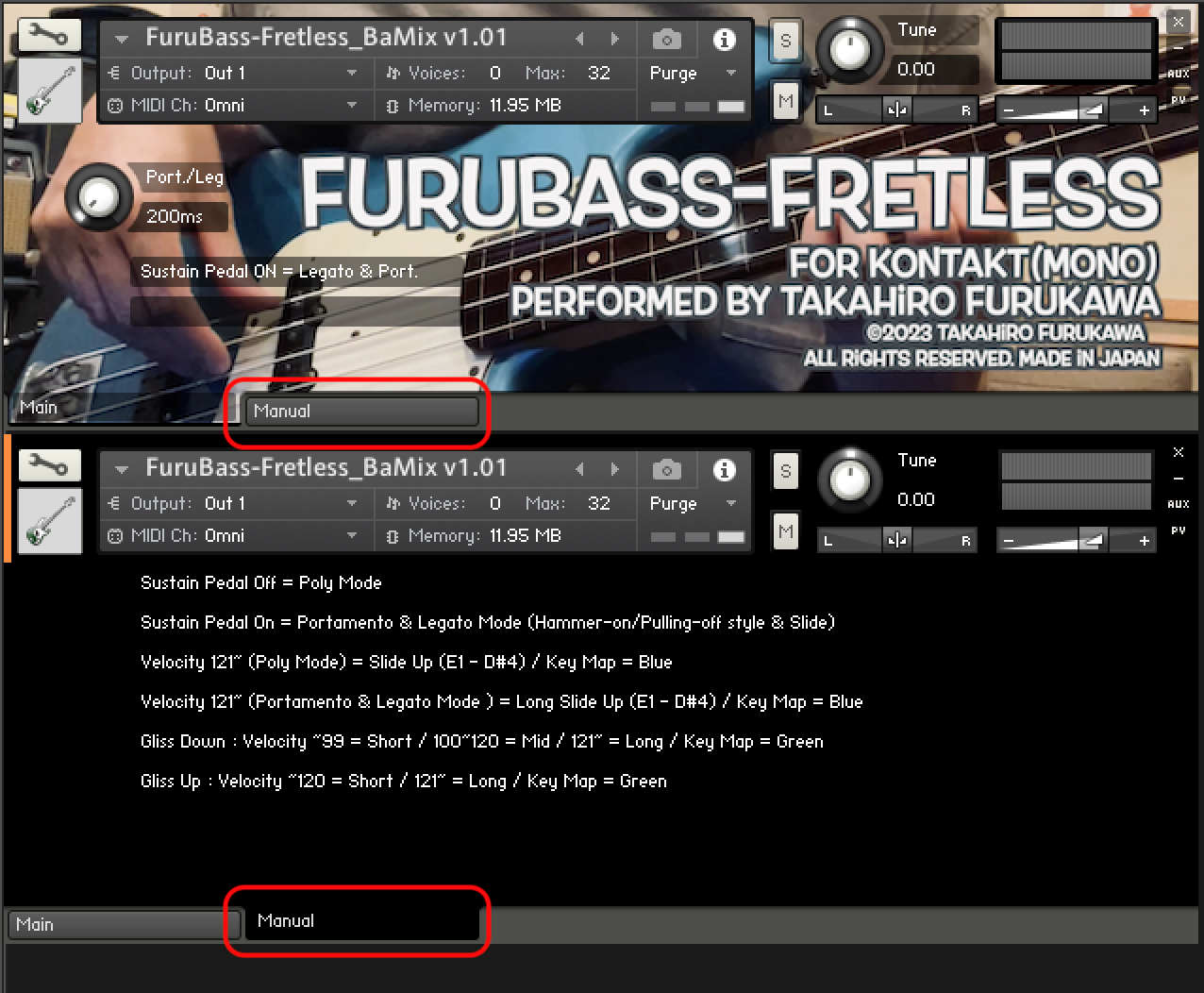Screen dimensions: 1204x993
Task: Click the upper instrument level meter
Action: 1076,52
